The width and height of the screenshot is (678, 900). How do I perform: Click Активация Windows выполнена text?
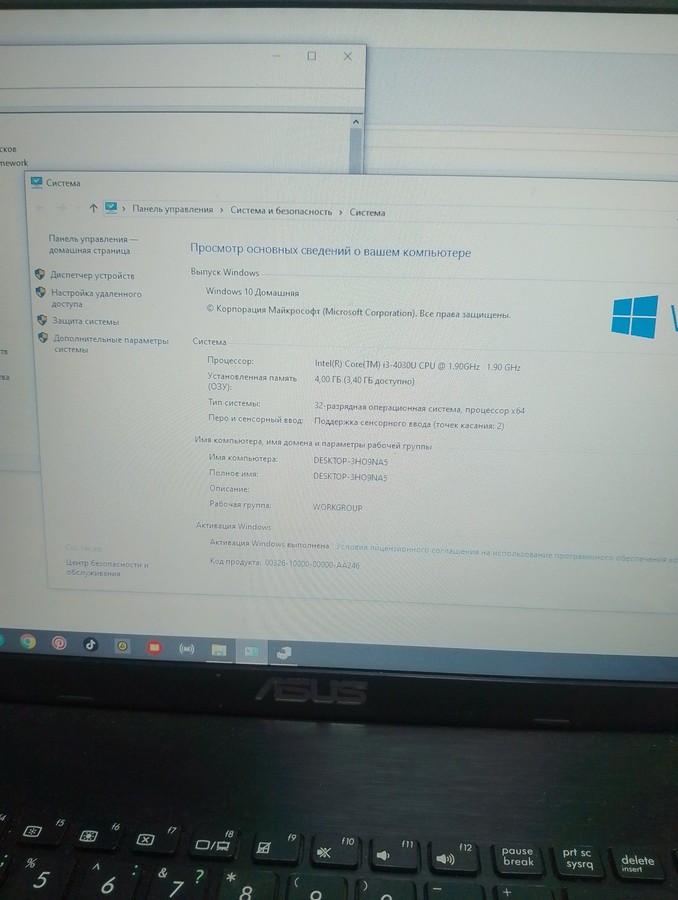269,544
